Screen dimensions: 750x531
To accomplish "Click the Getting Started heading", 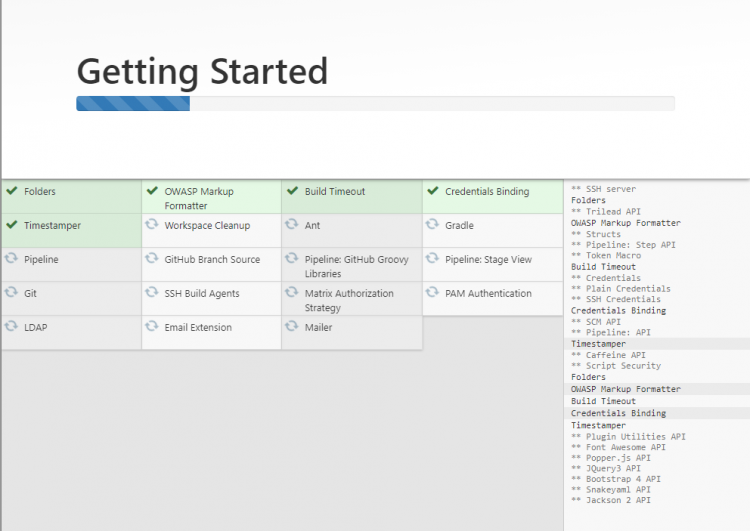I will tap(202, 72).
